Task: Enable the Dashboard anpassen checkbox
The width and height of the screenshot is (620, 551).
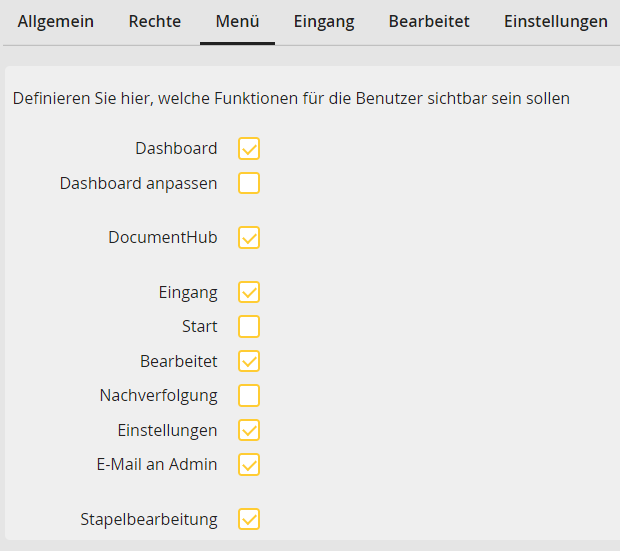Action: point(249,183)
